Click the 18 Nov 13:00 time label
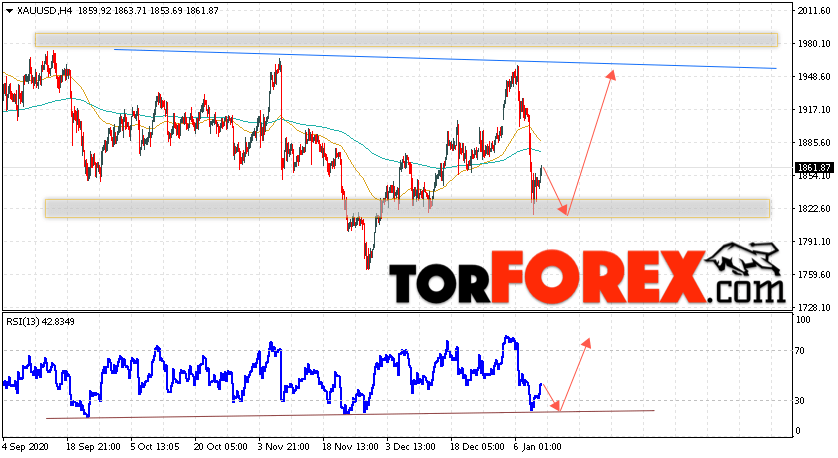838x458 pixels. pos(350,447)
